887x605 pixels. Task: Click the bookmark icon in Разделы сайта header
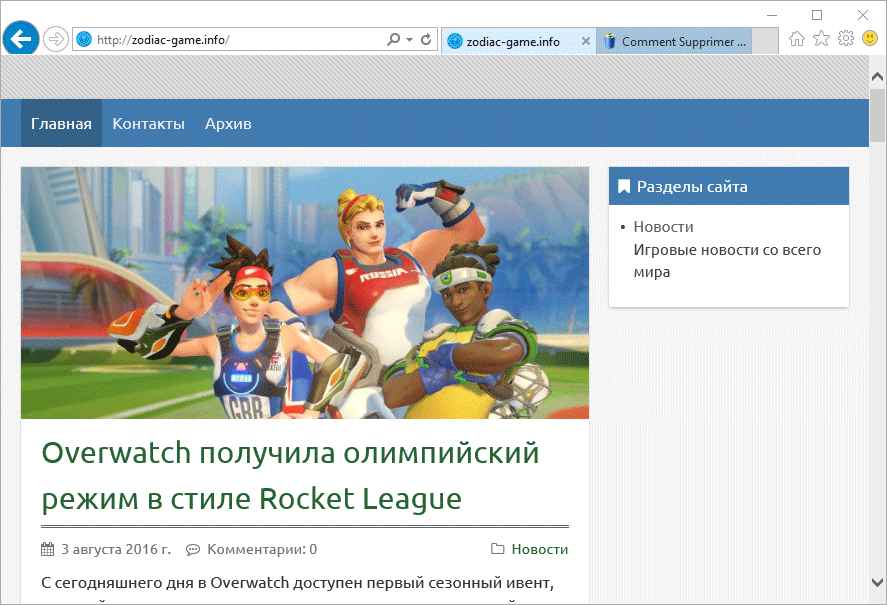click(x=623, y=186)
